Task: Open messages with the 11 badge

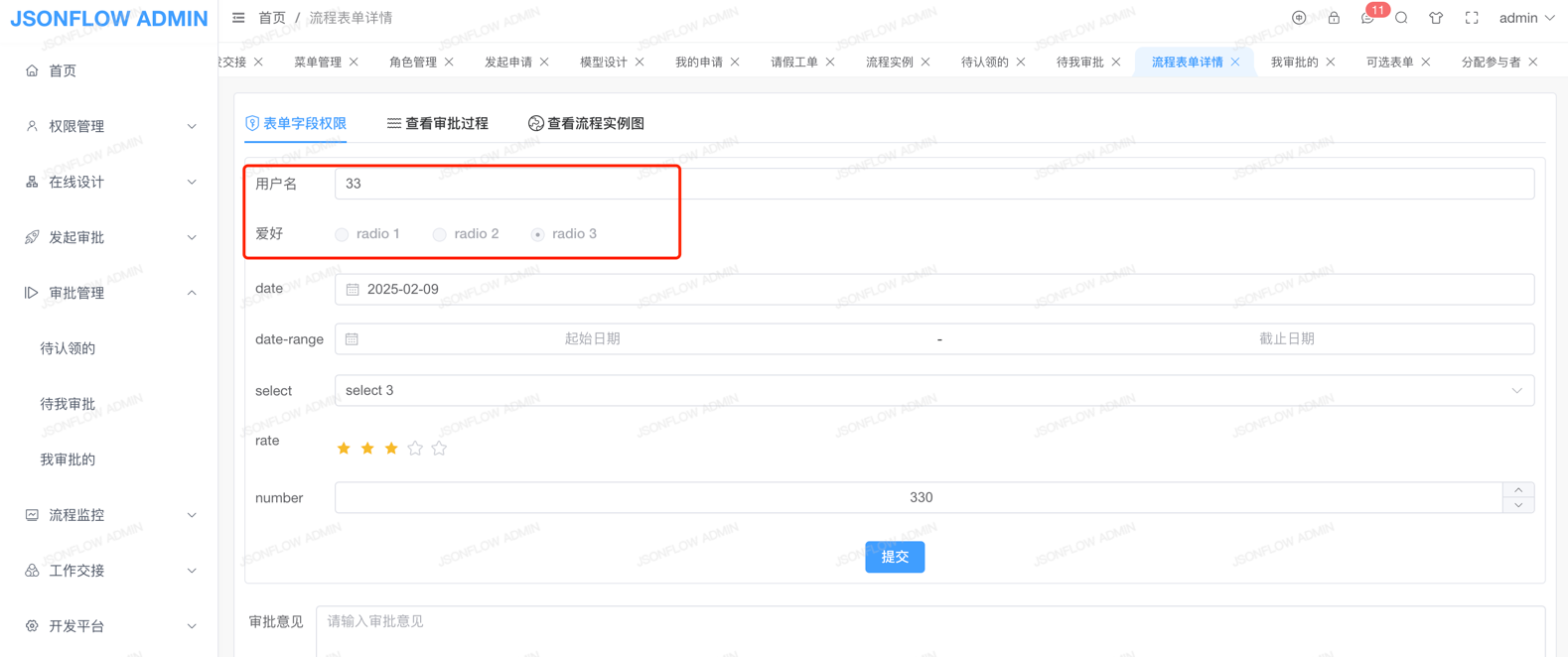Action: pyautogui.click(x=1367, y=18)
